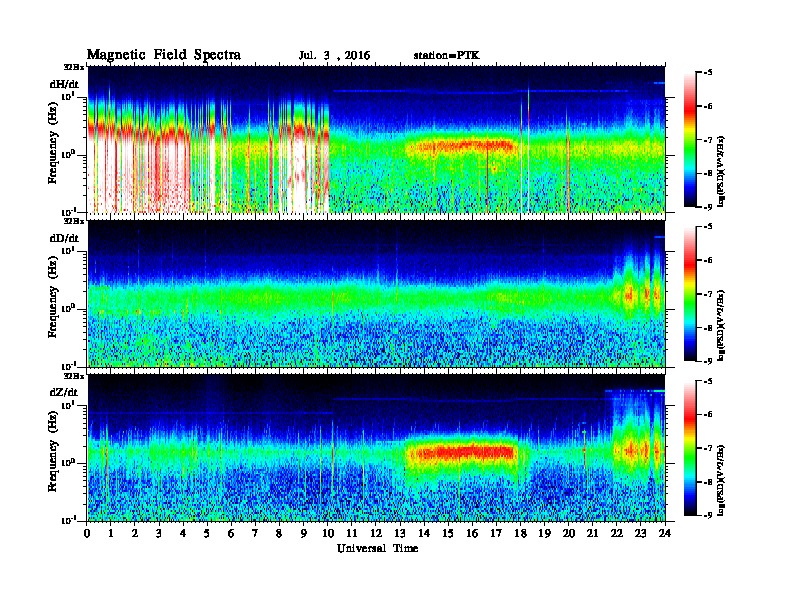Click the log(PSD) units label of the dH/dt color bar
The height and width of the screenshot is (612, 792).
pos(722,171)
